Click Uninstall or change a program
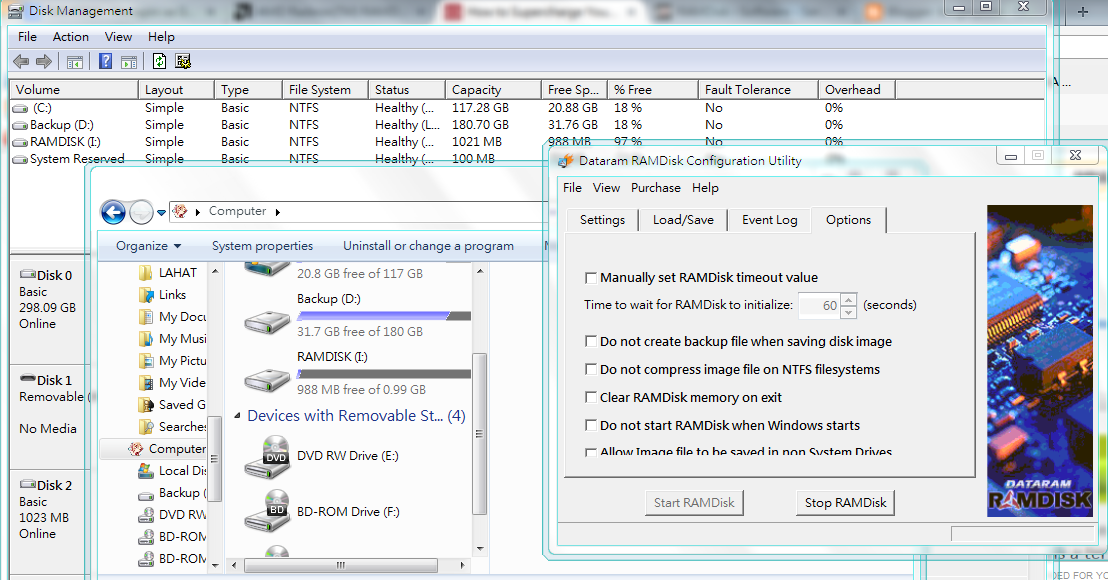This screenshot has width=1108, height=580. (x=428, y=246)
